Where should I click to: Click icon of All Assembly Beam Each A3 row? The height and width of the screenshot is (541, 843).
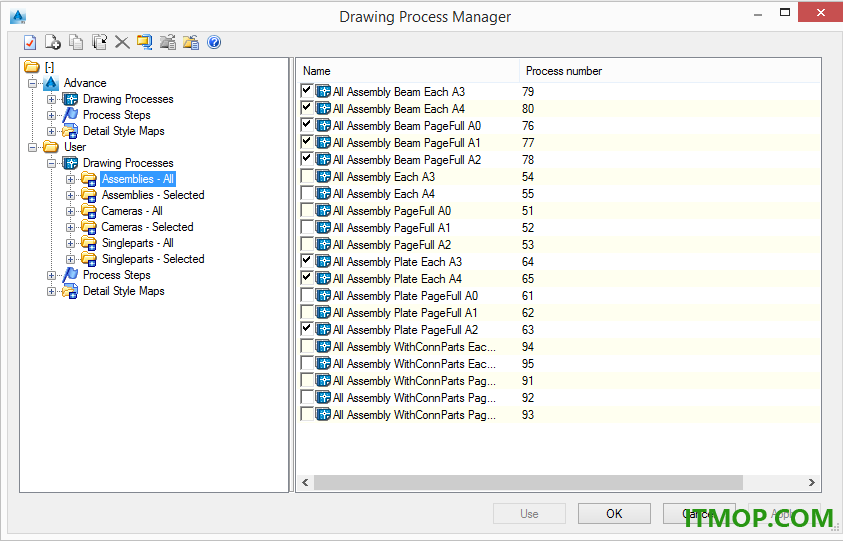click(x=323, y=91)
